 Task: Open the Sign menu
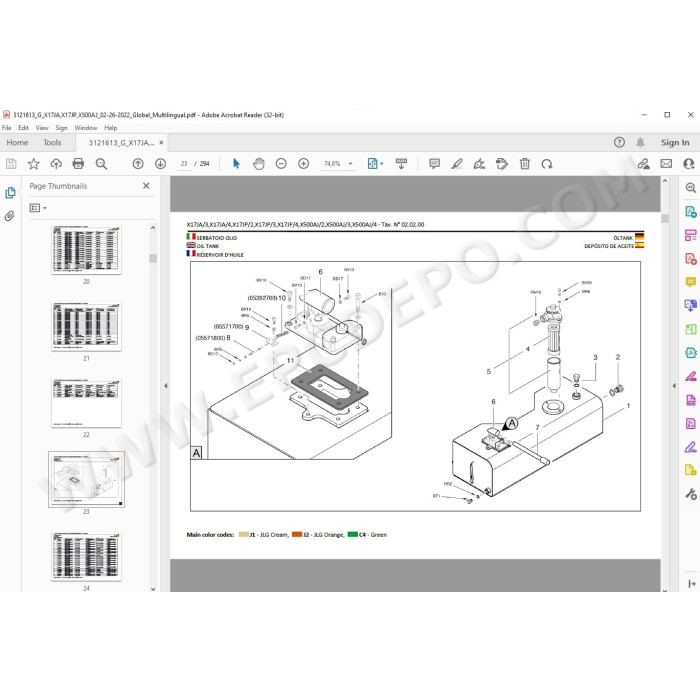coord(62,128)
